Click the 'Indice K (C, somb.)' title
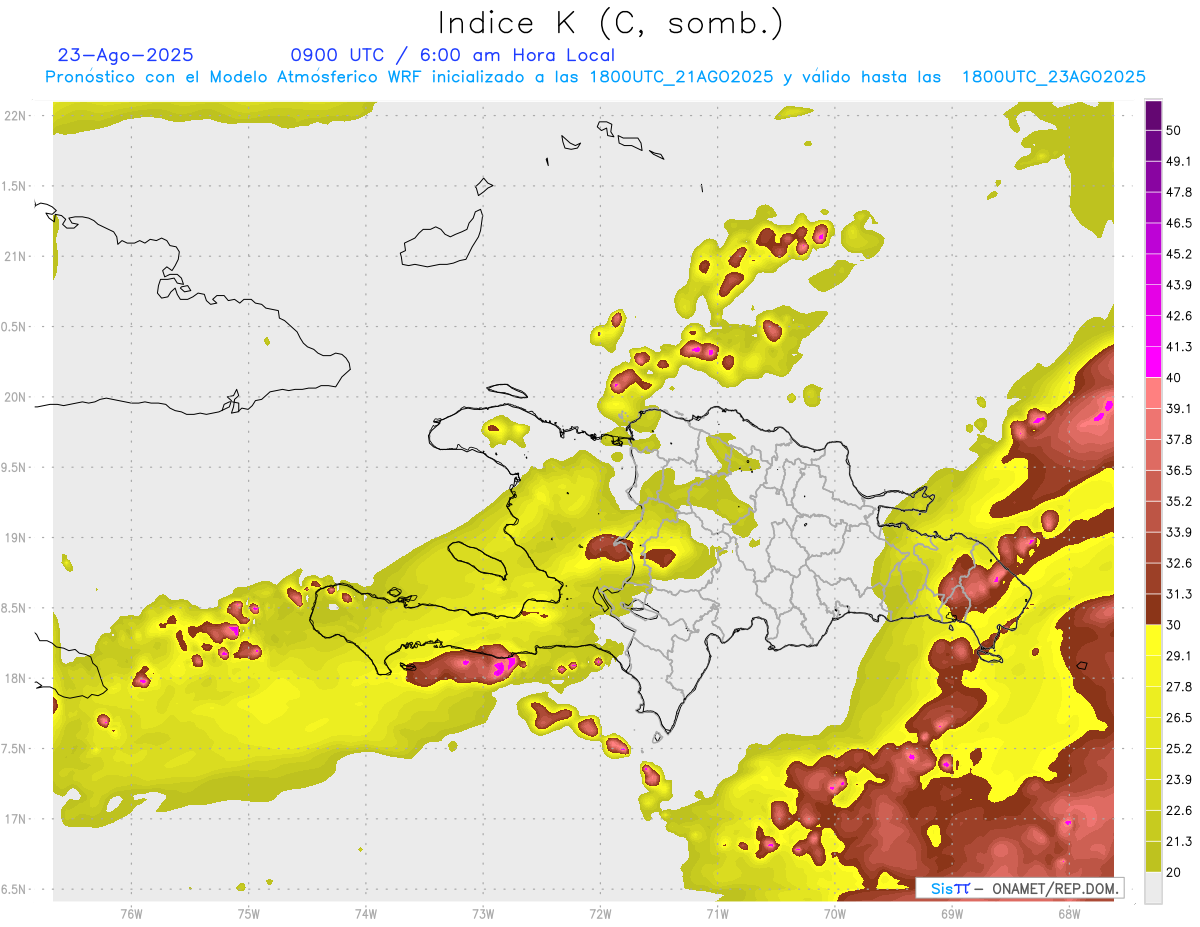Screen dimensions: 1200x927 [x=611, y=23]
